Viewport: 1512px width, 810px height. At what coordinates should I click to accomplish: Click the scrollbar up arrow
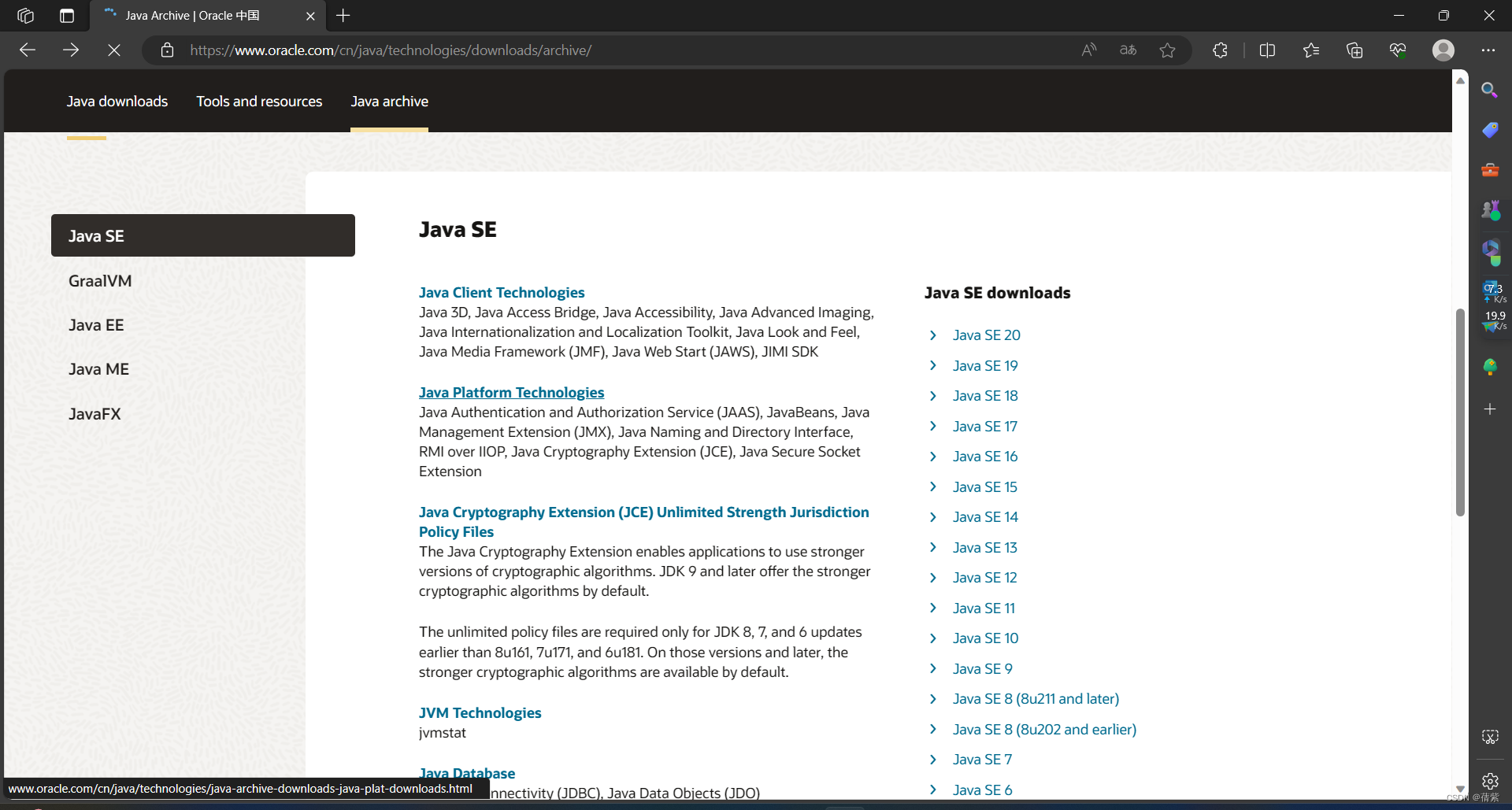(1460, 80)
